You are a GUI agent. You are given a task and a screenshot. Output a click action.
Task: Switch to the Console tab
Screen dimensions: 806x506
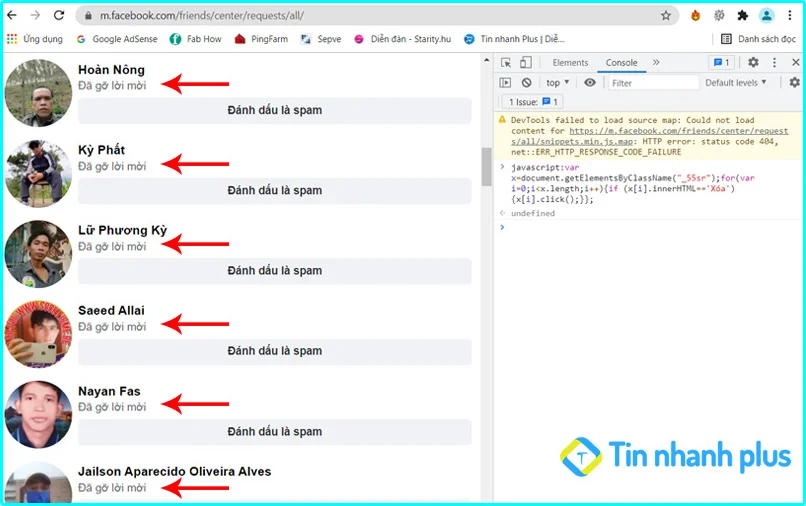[x=621, y=63]
